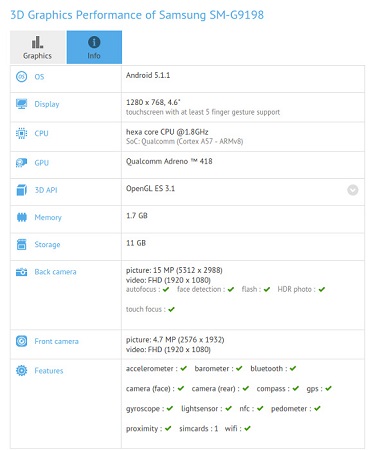Click the proximity check mark

168,428
